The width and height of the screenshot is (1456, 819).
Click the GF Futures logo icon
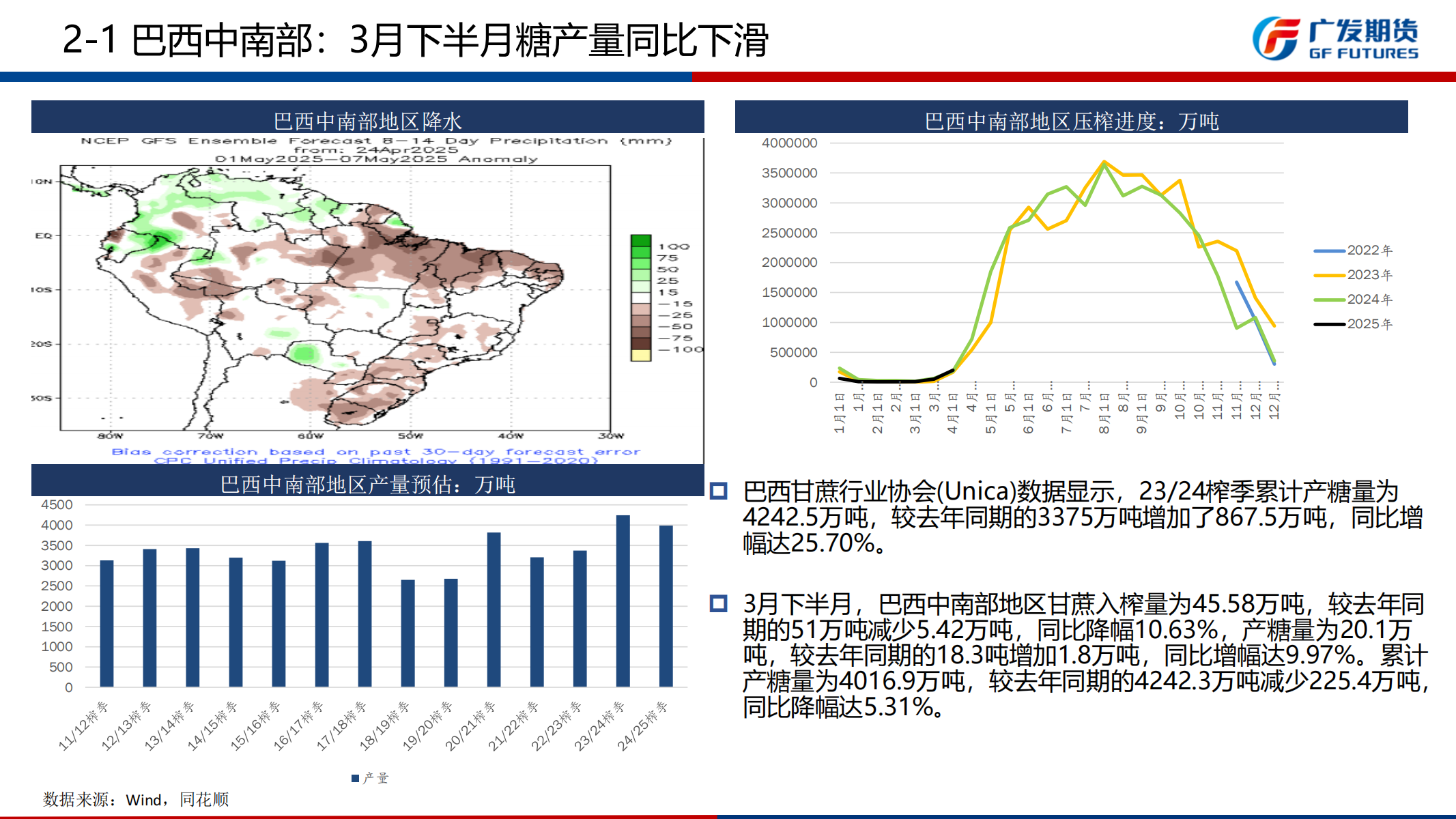(x=1275, y=38)
